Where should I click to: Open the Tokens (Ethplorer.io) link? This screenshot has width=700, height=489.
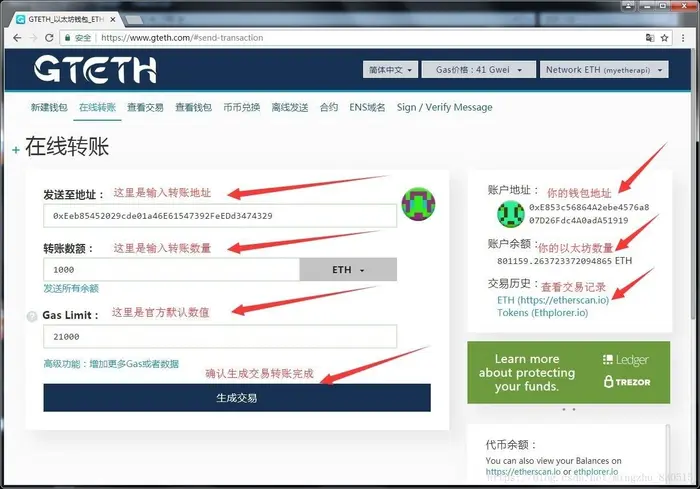coord(542,313)
